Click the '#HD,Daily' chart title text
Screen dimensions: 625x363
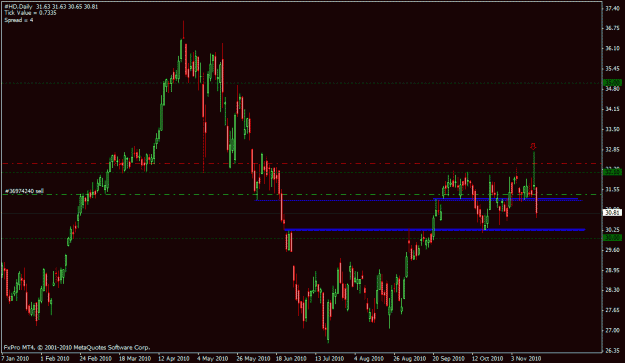click(18, 7)
